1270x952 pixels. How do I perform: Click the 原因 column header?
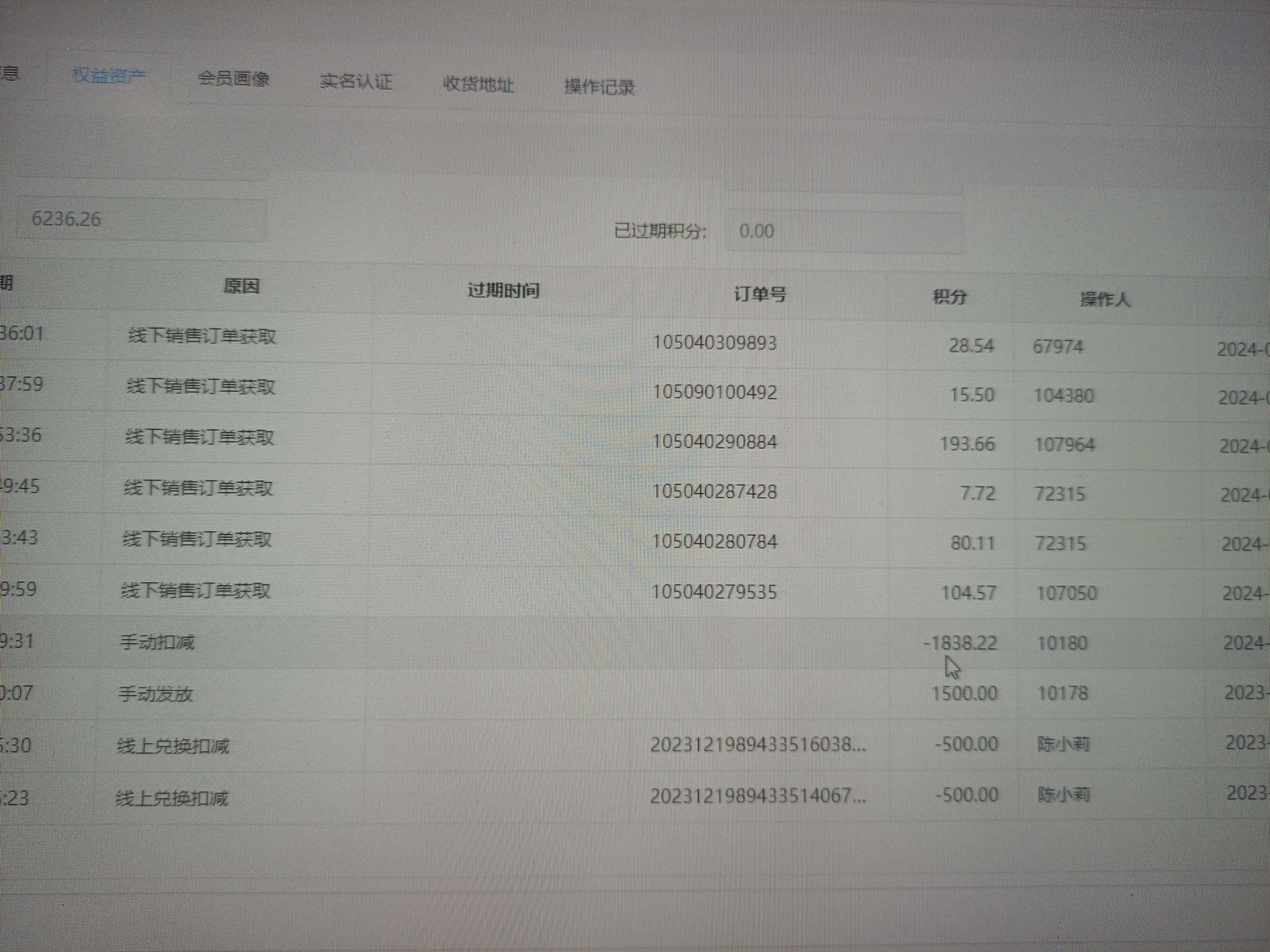tap(241, 286)
